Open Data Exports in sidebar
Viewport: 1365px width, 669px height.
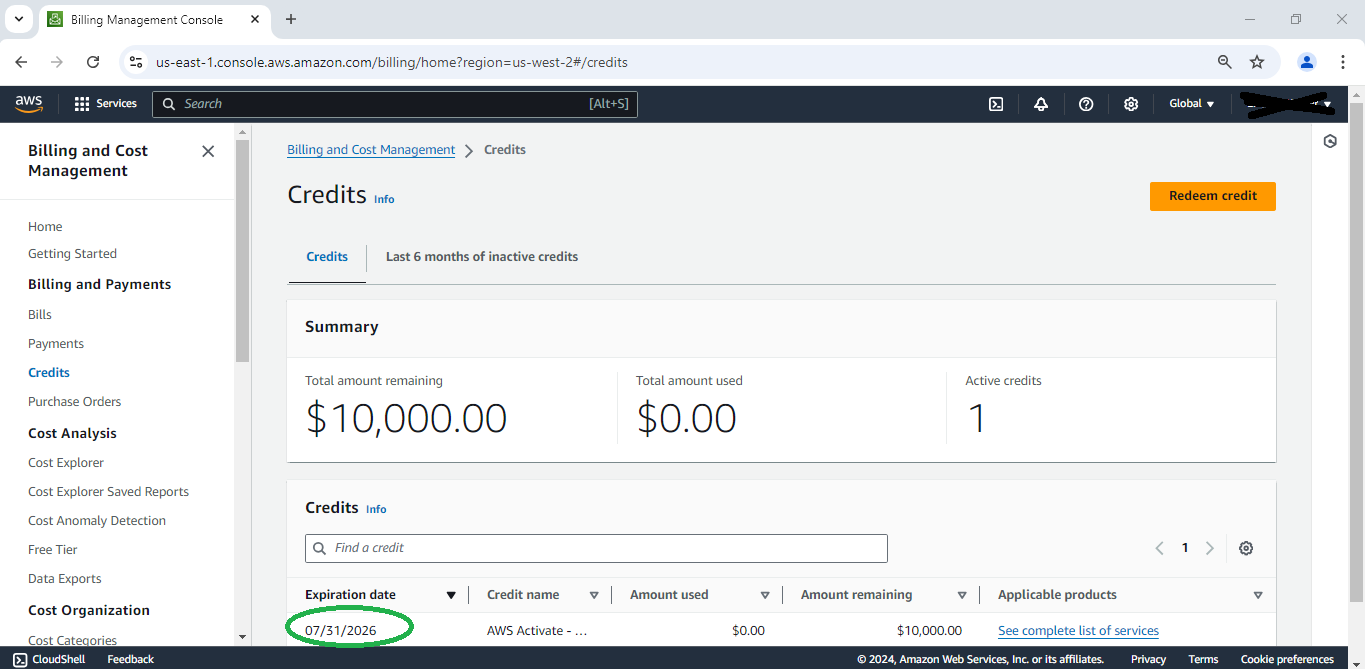click(65, 578)
